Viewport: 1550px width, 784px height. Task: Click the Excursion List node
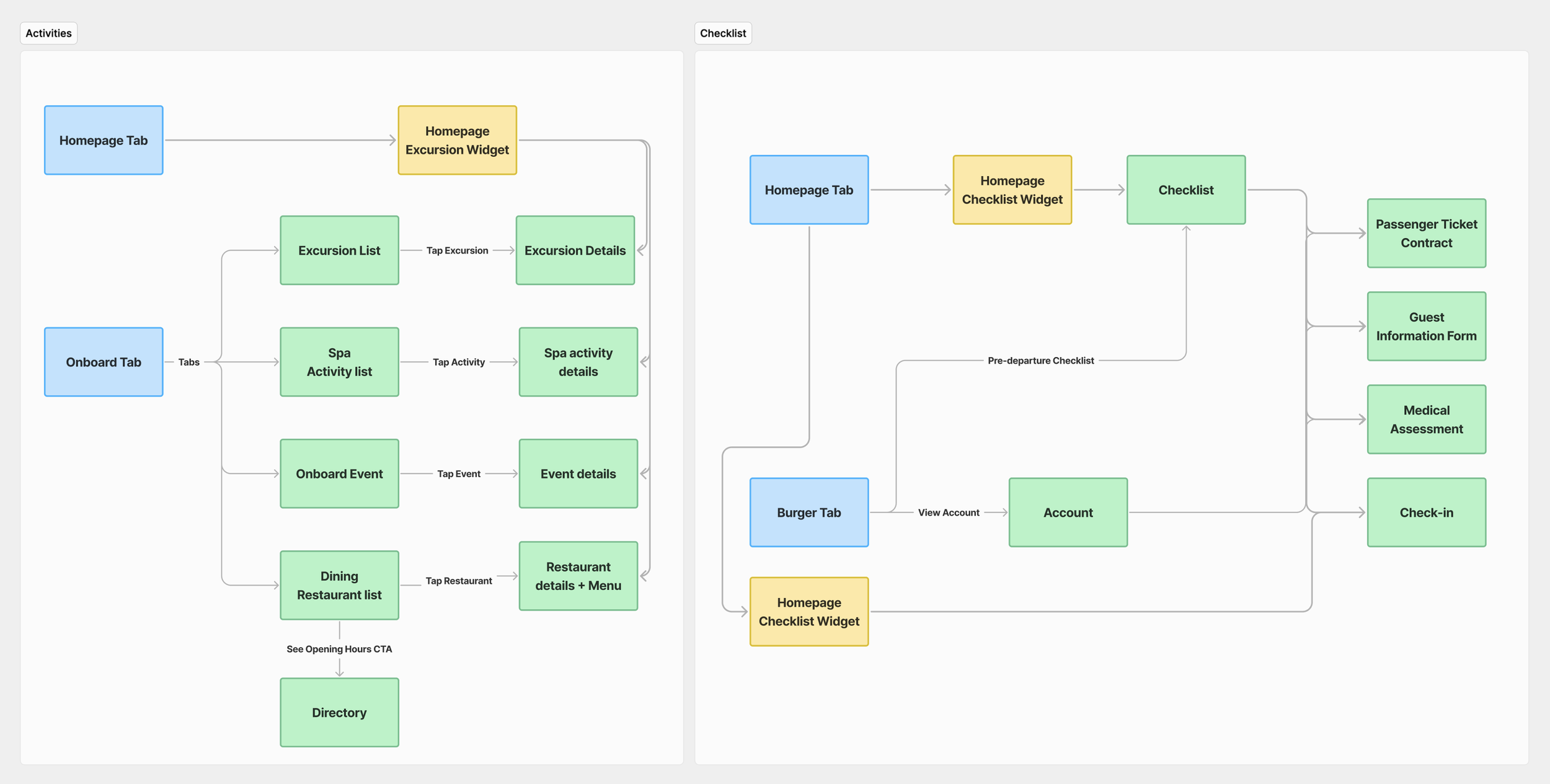point(339,250)
